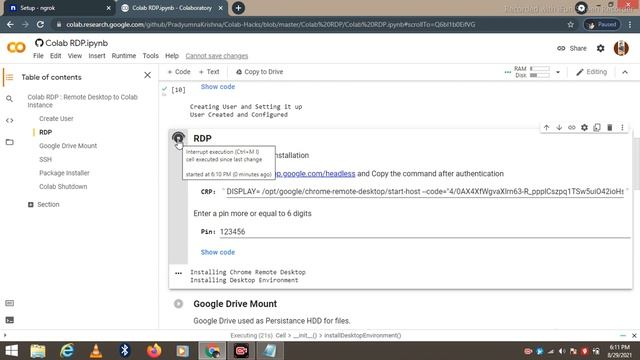Open the Insert menu
The image size is (640, 360).
(97, 56)
